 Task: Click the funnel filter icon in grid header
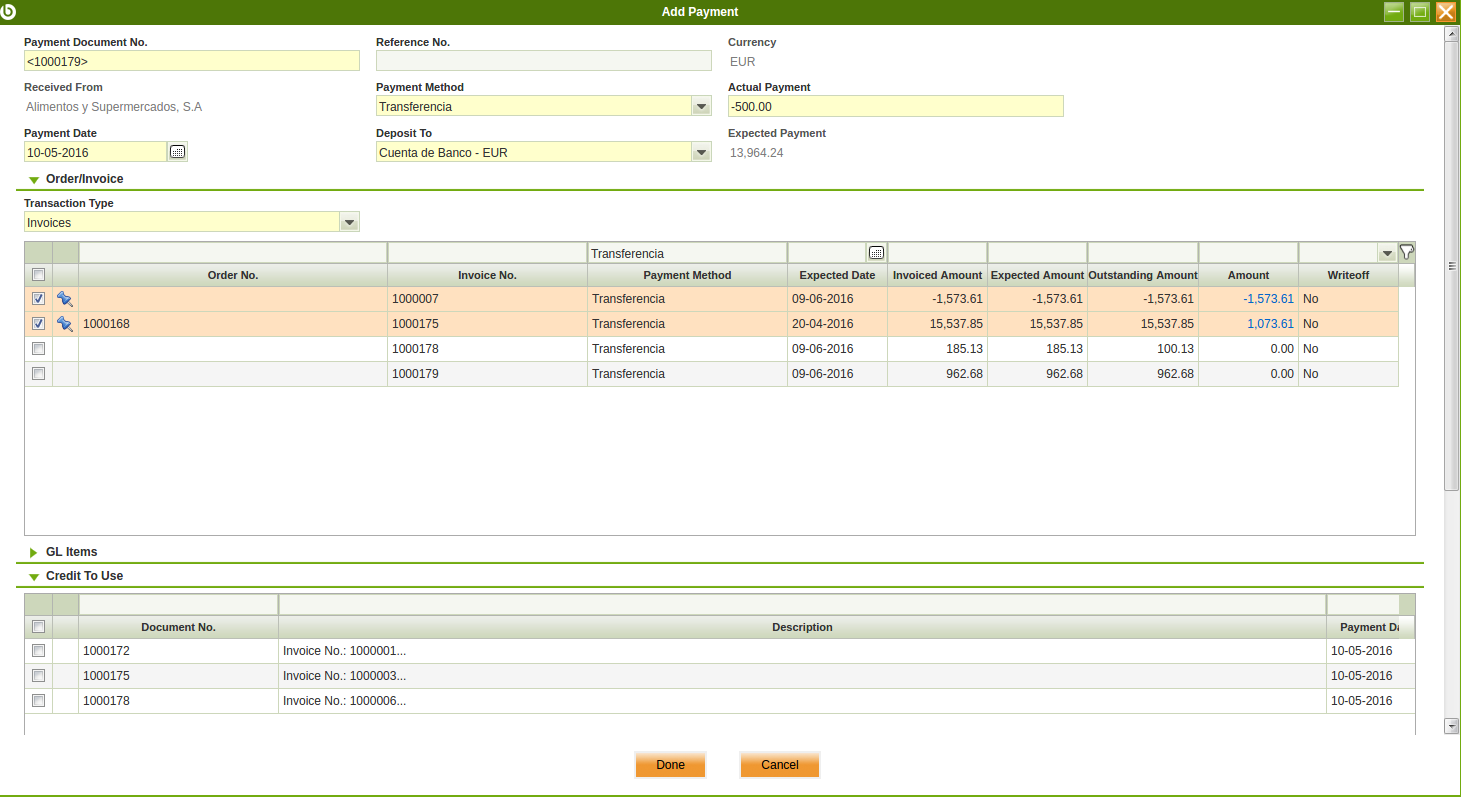pyautogui.click(x=1406, y=252)
